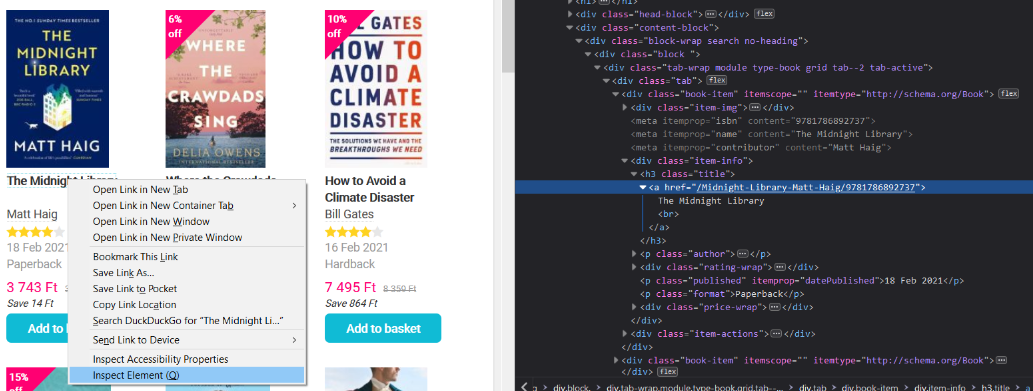Expand the price-wrap div node
Image resolution: width=1033 pixels, height=391 pixels.
(634, 307)
